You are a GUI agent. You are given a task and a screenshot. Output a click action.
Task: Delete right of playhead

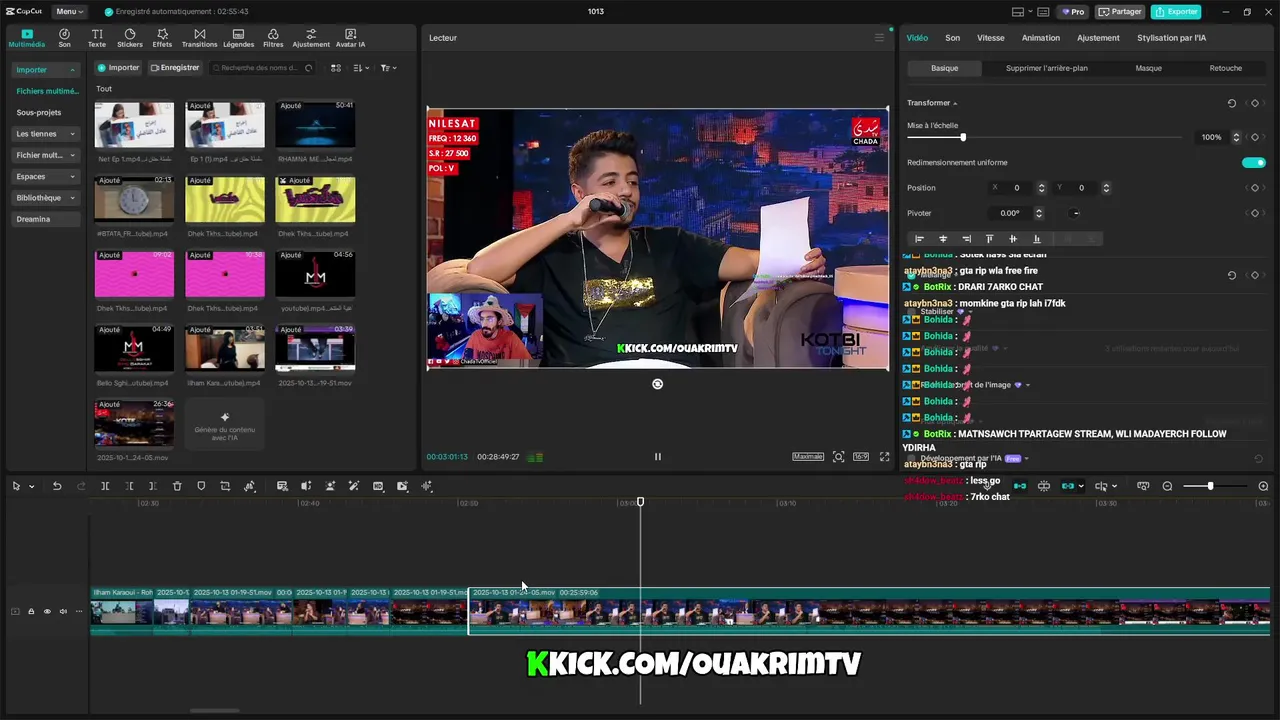click(x=152, y=486)
